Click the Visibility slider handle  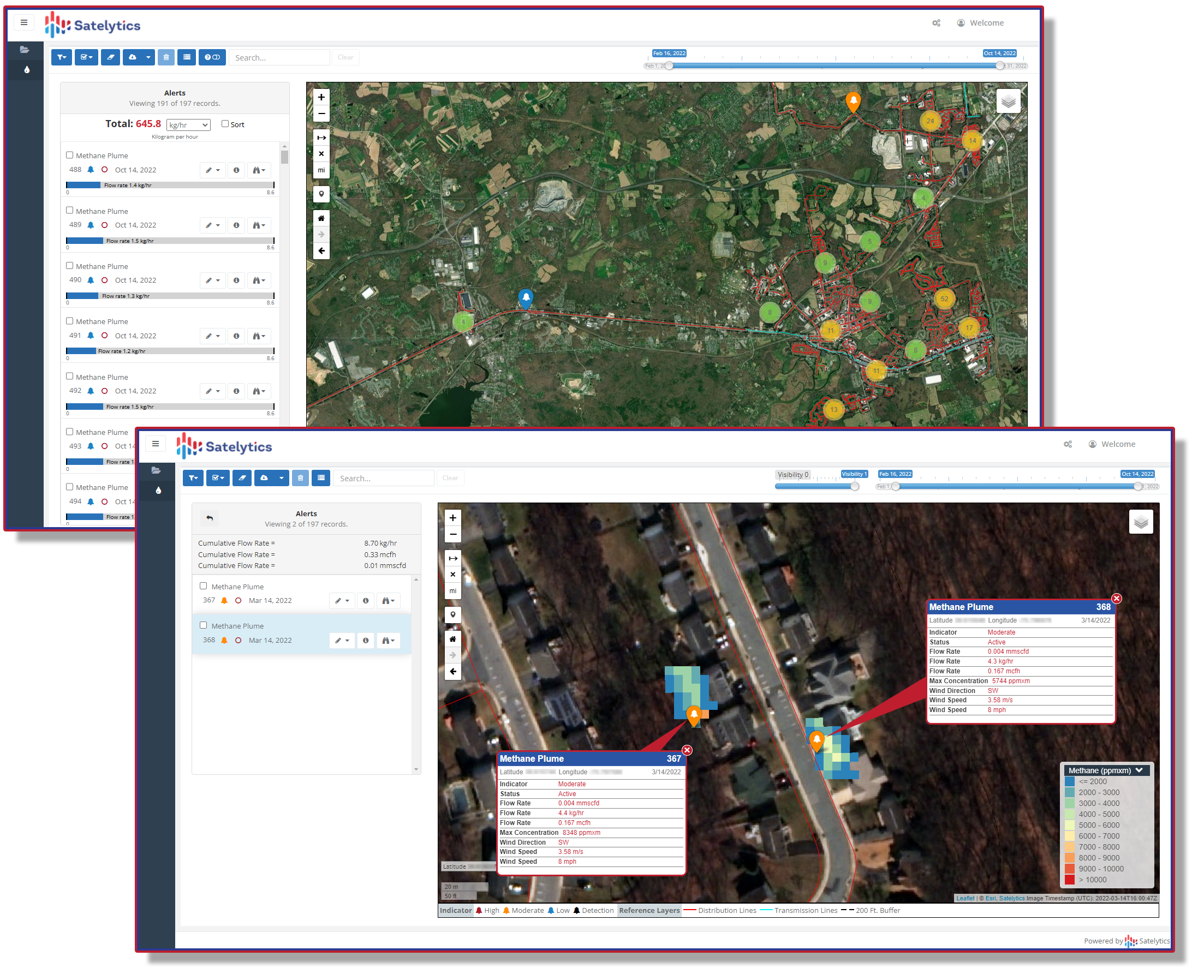tap(855, 486)
